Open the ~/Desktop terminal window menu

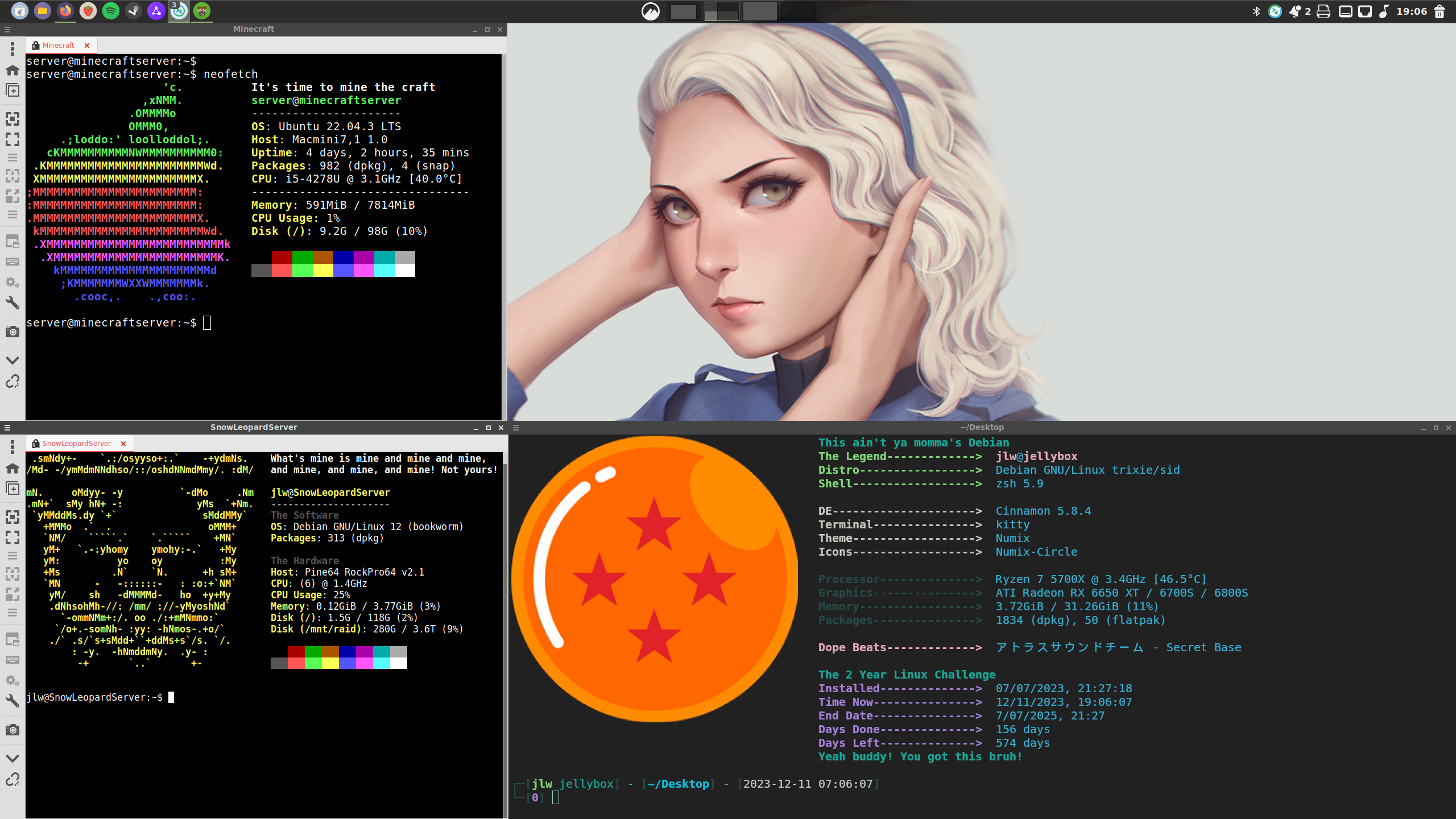(x=516, y=428)
